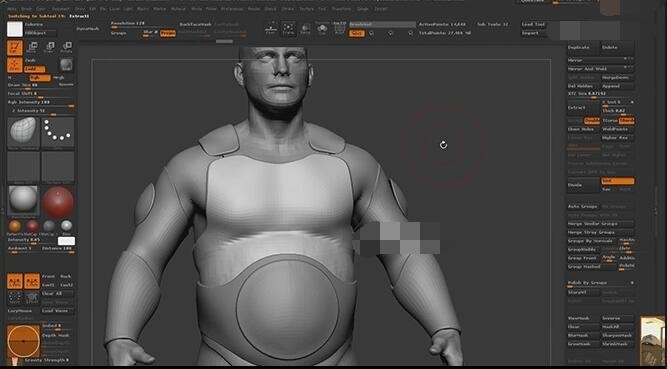Click the Duplicate subtool button
This screenshot has height=369, width=667.
(583, 48)
